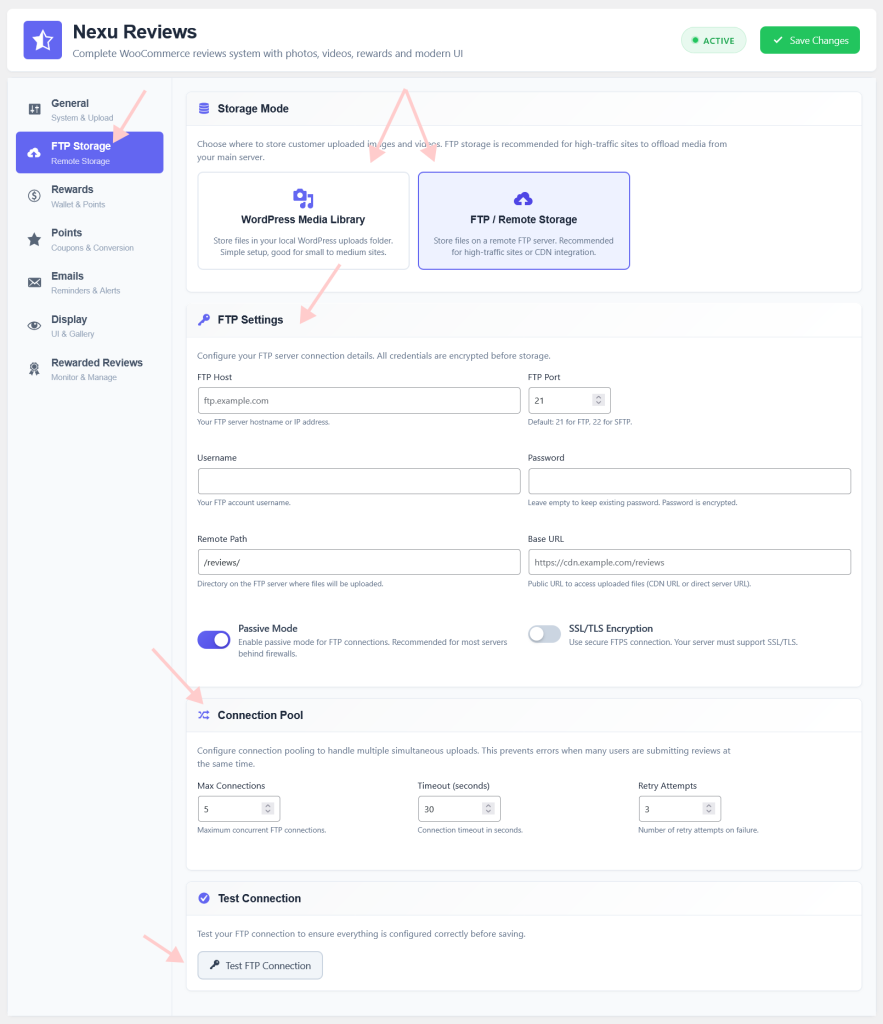Click the checkmark icon in Save Changes

tap(778, 40)
